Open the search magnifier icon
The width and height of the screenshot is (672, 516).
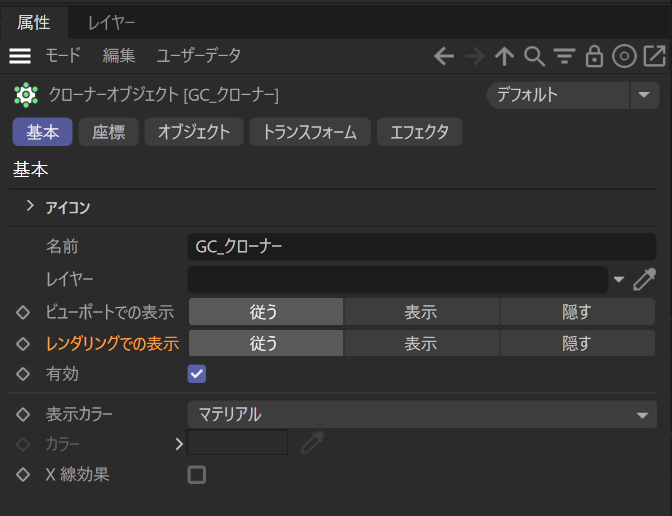pyautogui.click(x=534, y=56)
